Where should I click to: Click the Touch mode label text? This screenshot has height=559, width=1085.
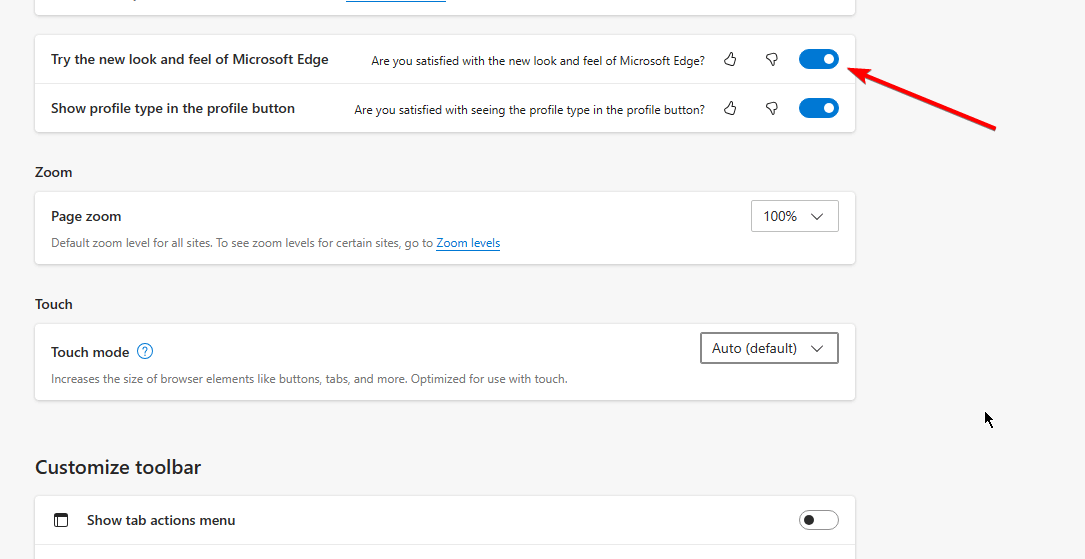point(90,352)
